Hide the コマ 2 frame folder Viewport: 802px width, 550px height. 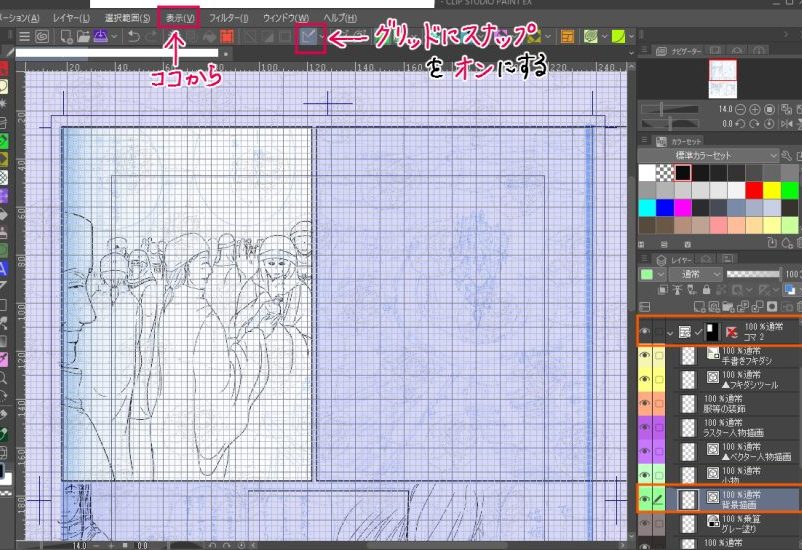(x=645, y=332)
